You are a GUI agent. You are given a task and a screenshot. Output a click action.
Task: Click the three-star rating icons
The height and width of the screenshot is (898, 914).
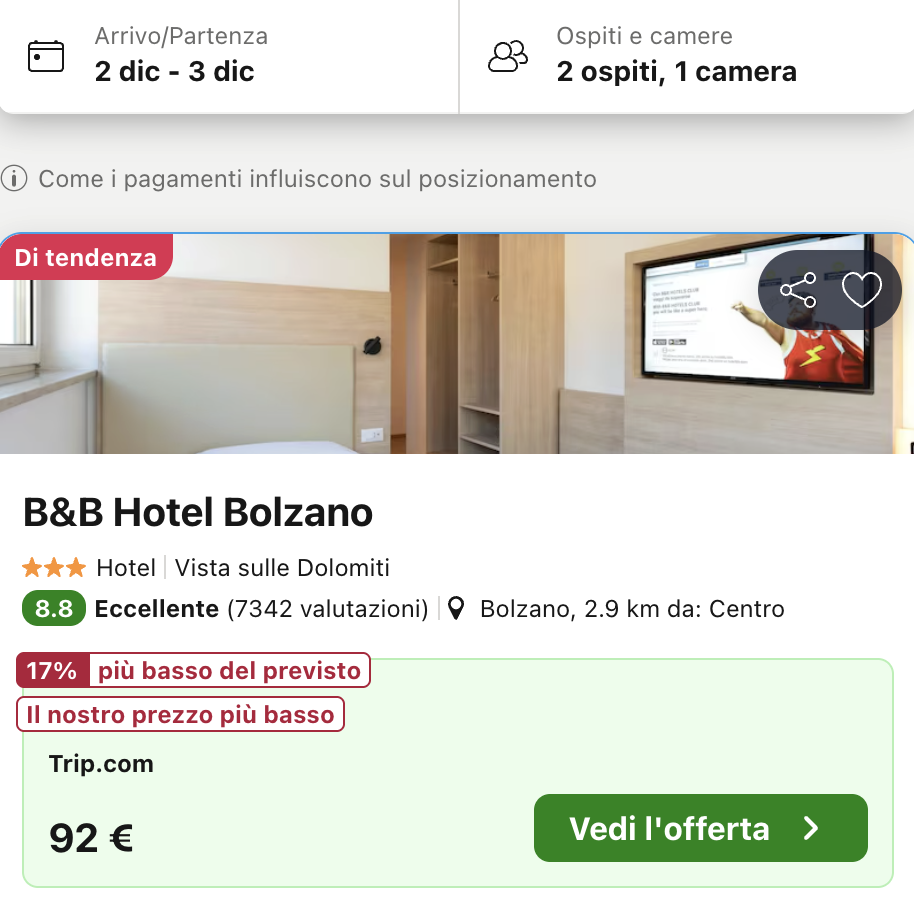pyautogui.click(x=53, y=567)
